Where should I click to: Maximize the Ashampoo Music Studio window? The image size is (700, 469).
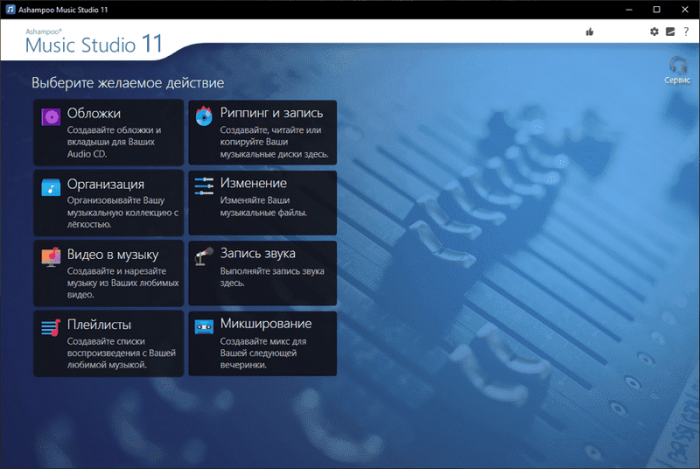pyautogui.click(x=657, y=9)
